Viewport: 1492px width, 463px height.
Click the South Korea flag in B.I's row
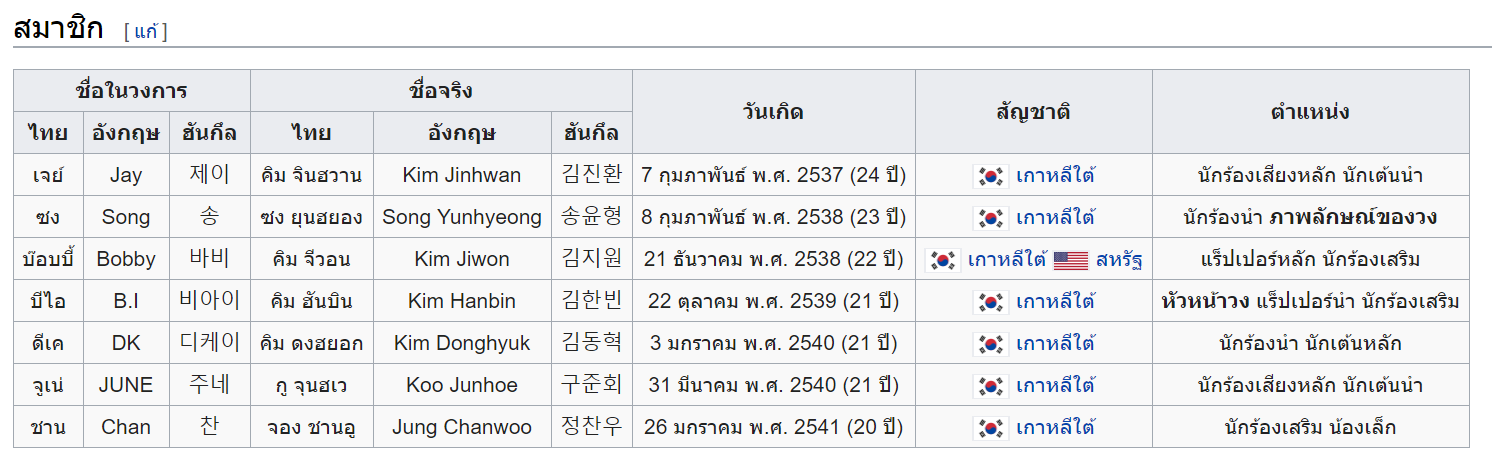tap(991, 302)
